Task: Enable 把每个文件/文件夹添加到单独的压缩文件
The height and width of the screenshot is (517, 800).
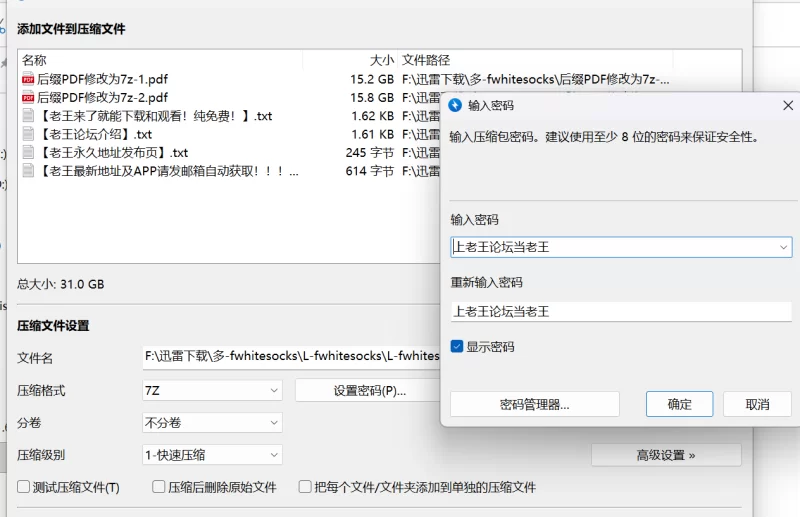Action: (305, 488)
